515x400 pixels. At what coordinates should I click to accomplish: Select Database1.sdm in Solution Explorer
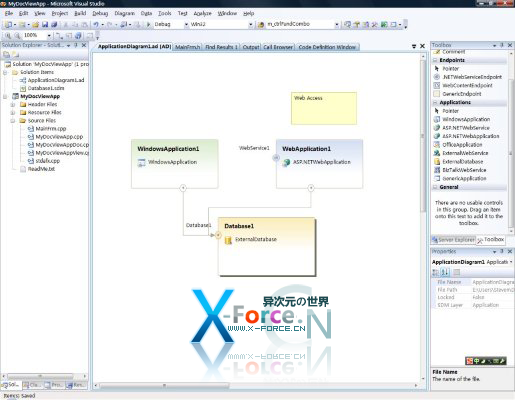pos(42,88)
